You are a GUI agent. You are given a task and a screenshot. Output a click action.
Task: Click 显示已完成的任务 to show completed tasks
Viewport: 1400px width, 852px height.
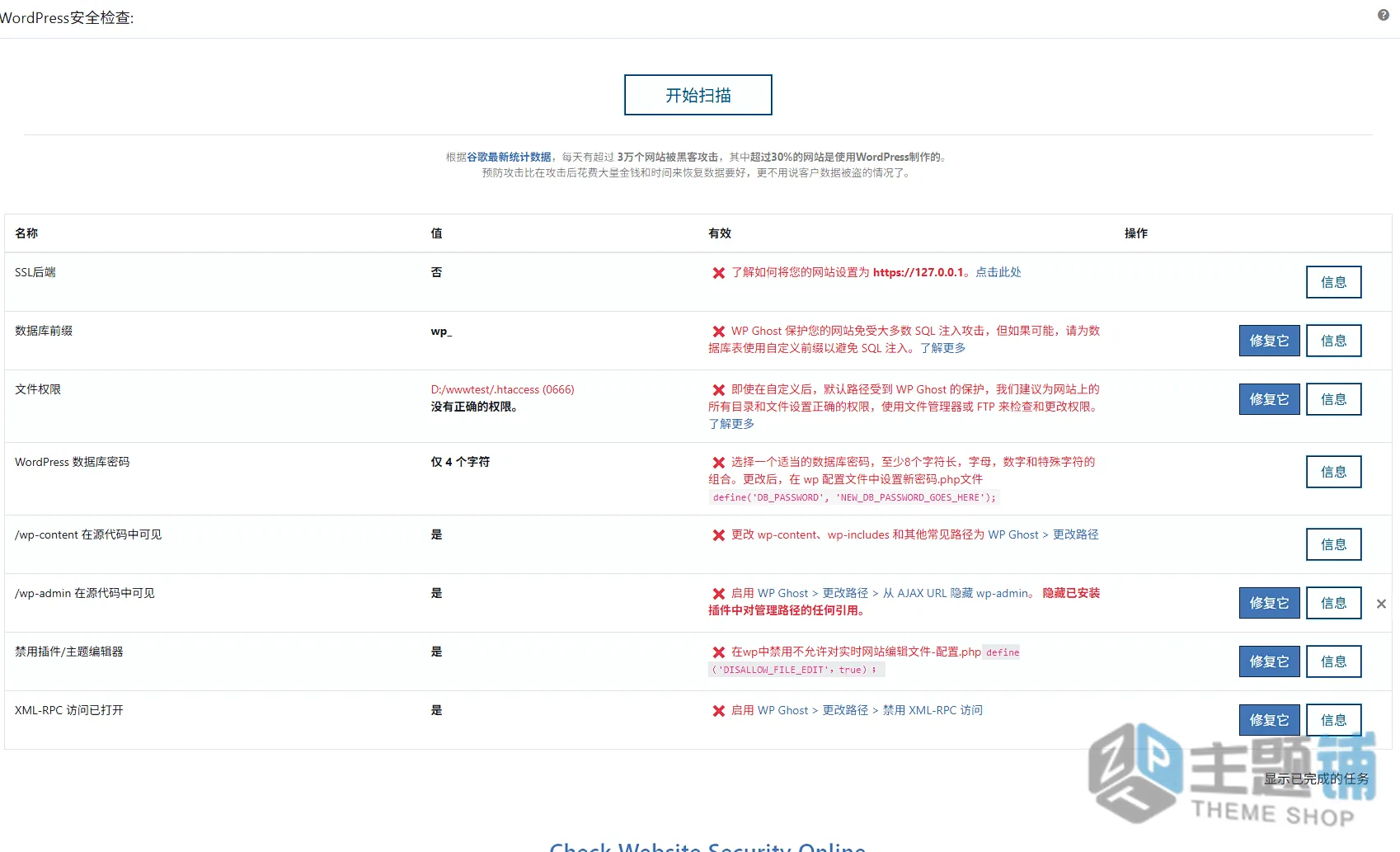[x=1317, y=779]
